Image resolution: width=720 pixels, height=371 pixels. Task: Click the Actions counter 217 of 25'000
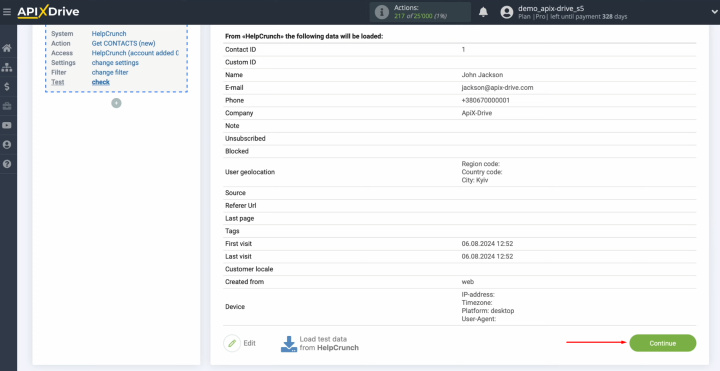(x=420, y=16)
